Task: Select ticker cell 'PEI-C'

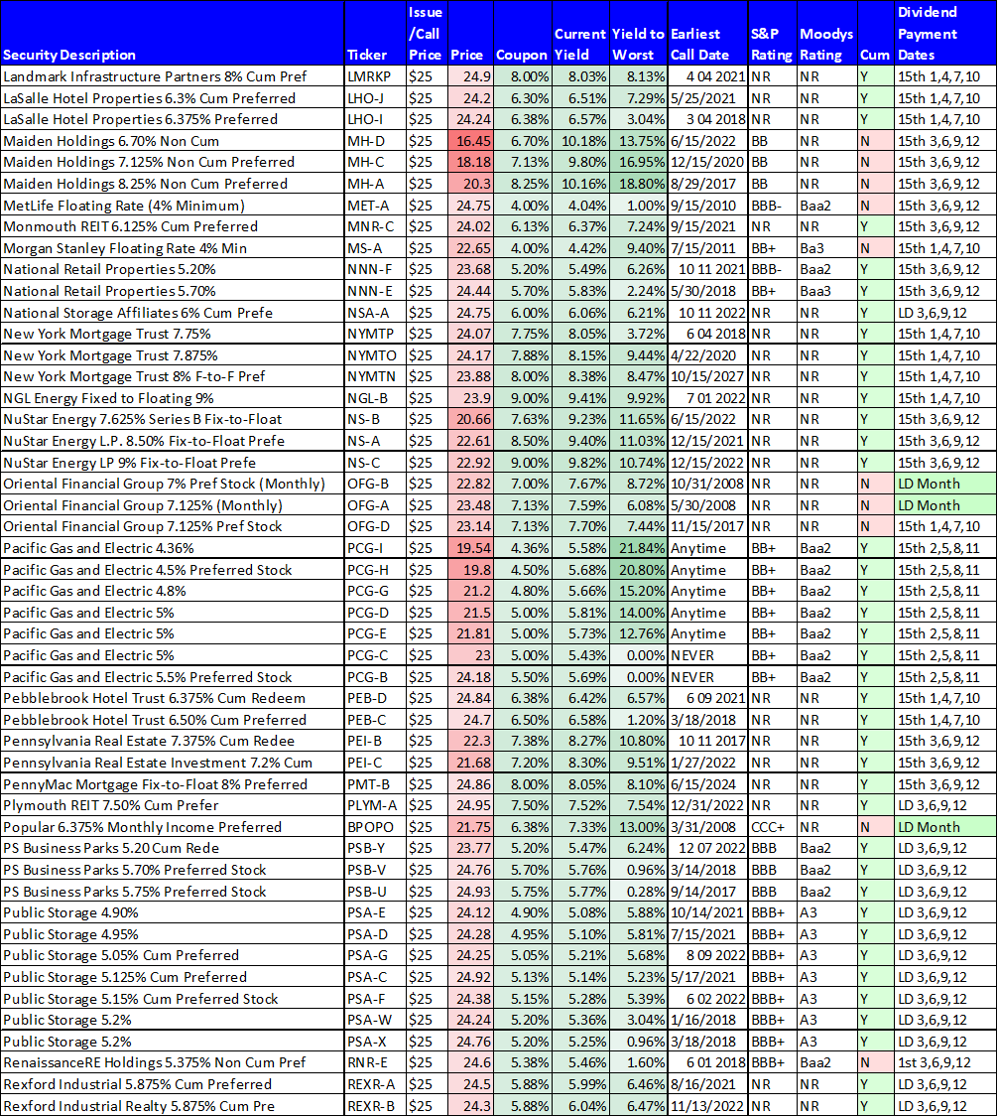Action: (x=375, y=762)
